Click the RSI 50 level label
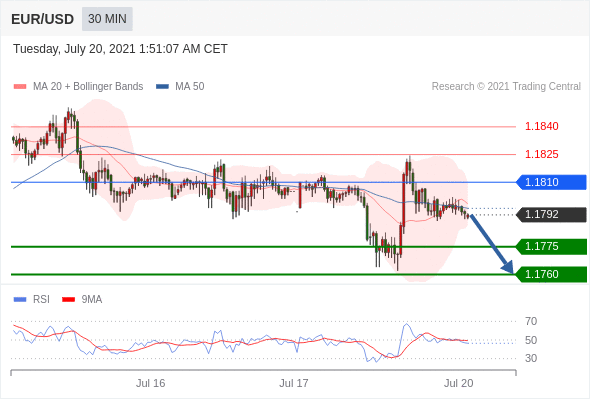The width and height of the screenshot is (590, 400). click(531, 341)
